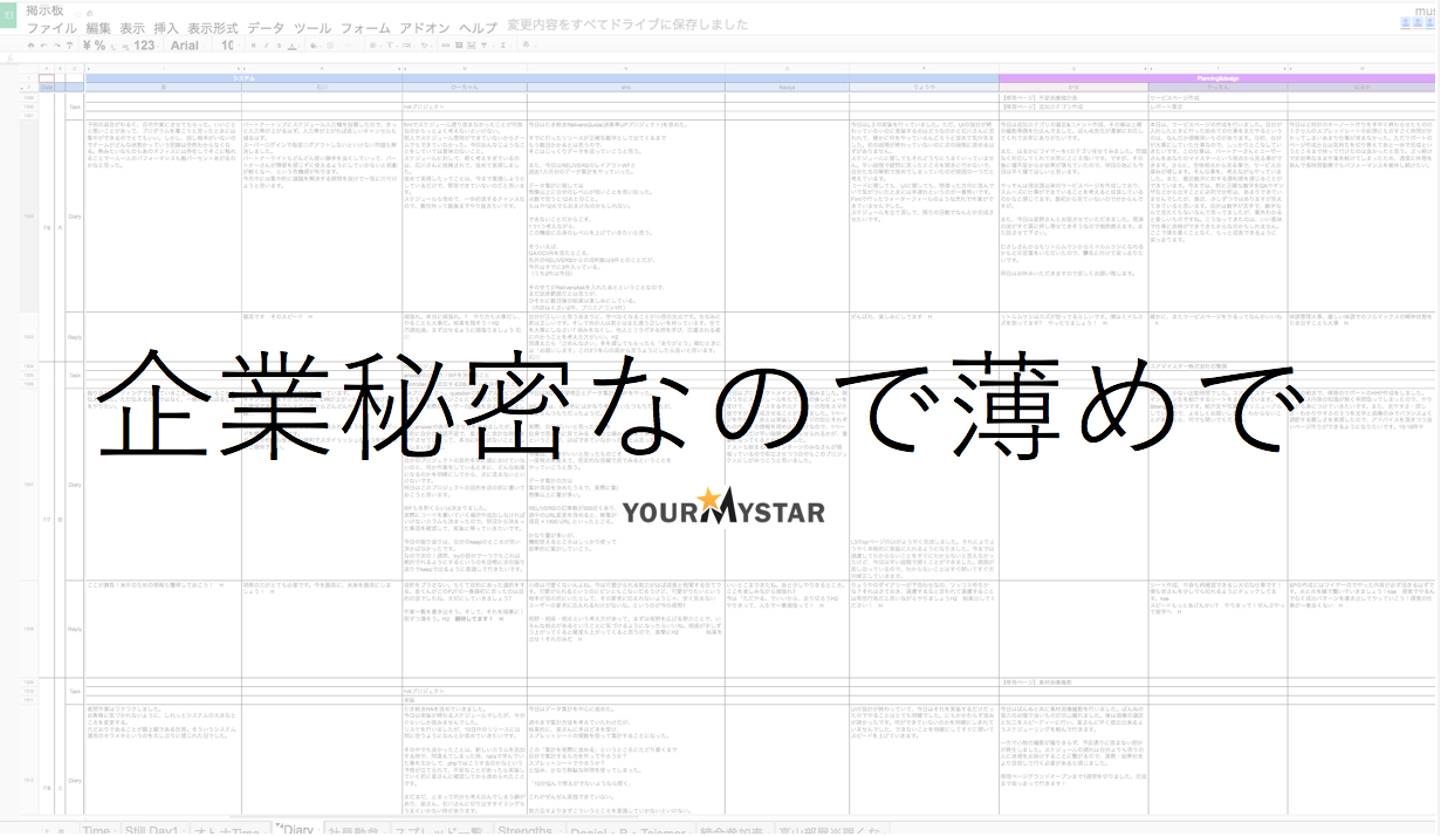Screen dimensions: 1440x836
Task: Open the fill color picker
Action: pos(313,45)
